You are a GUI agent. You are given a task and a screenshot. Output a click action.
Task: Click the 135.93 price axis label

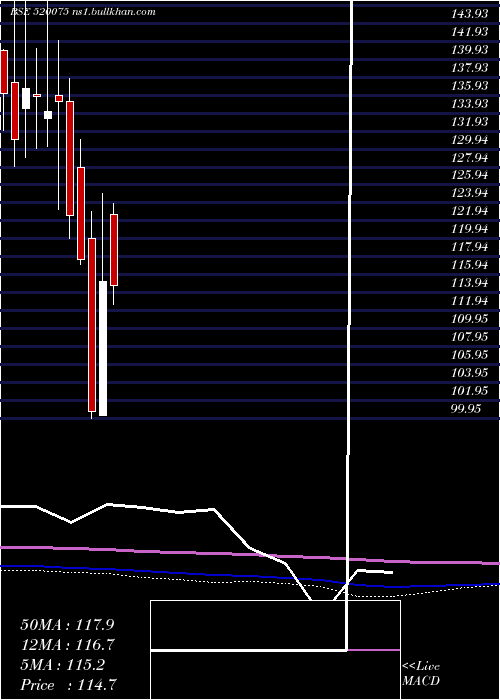(x=470, y=86)
